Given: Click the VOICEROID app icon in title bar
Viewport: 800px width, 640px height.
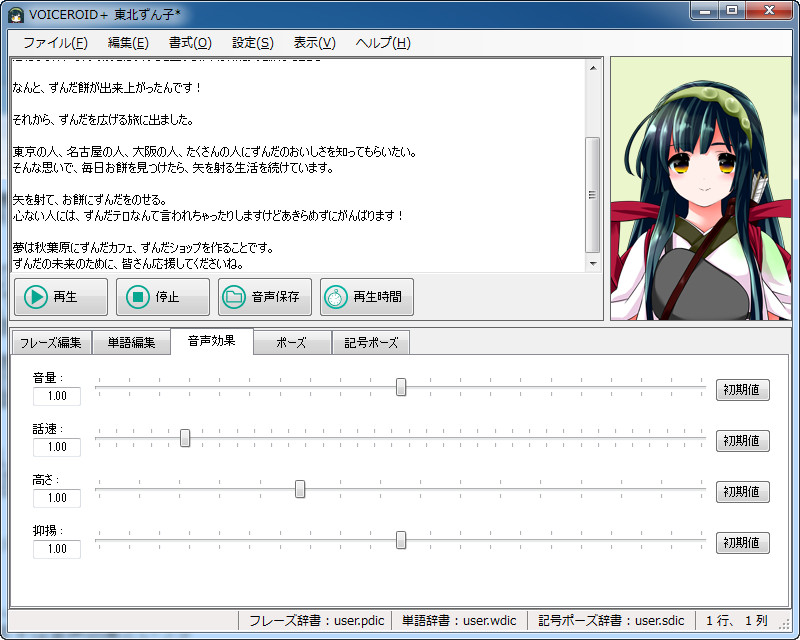Looking at the screenshot, I should [16, 15].
